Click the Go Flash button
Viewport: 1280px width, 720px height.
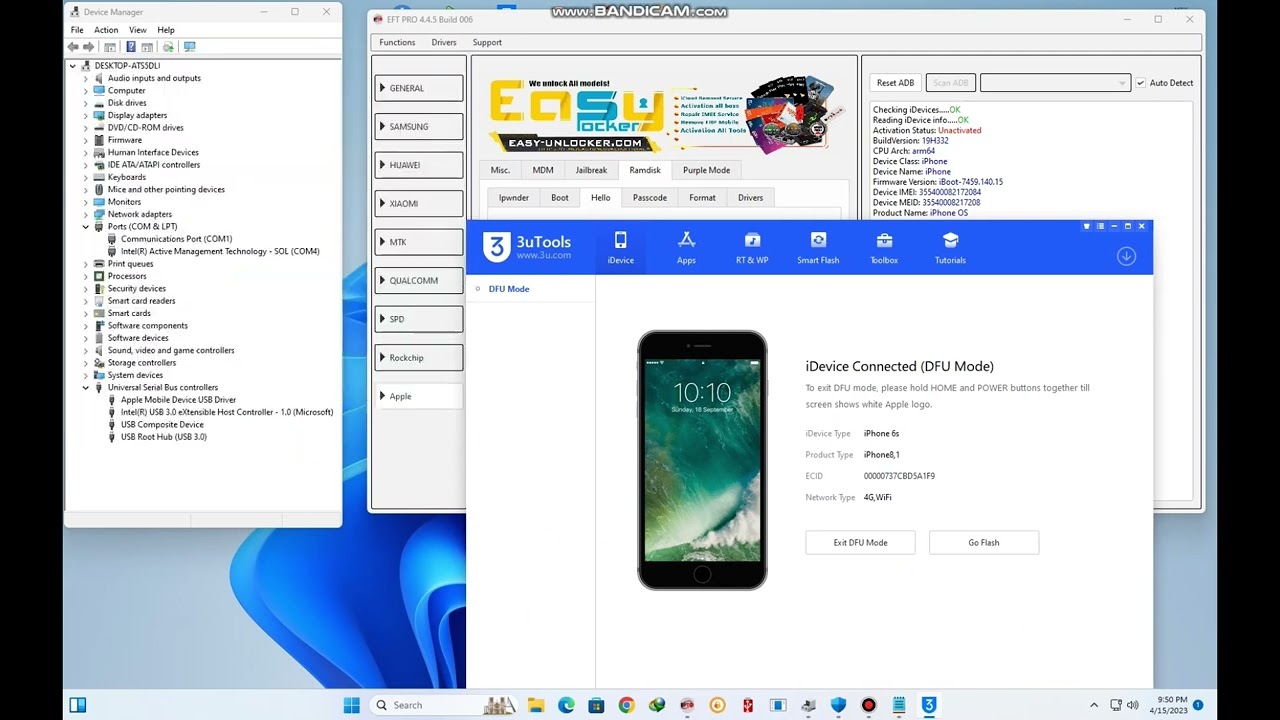click(x=984, y=543)
